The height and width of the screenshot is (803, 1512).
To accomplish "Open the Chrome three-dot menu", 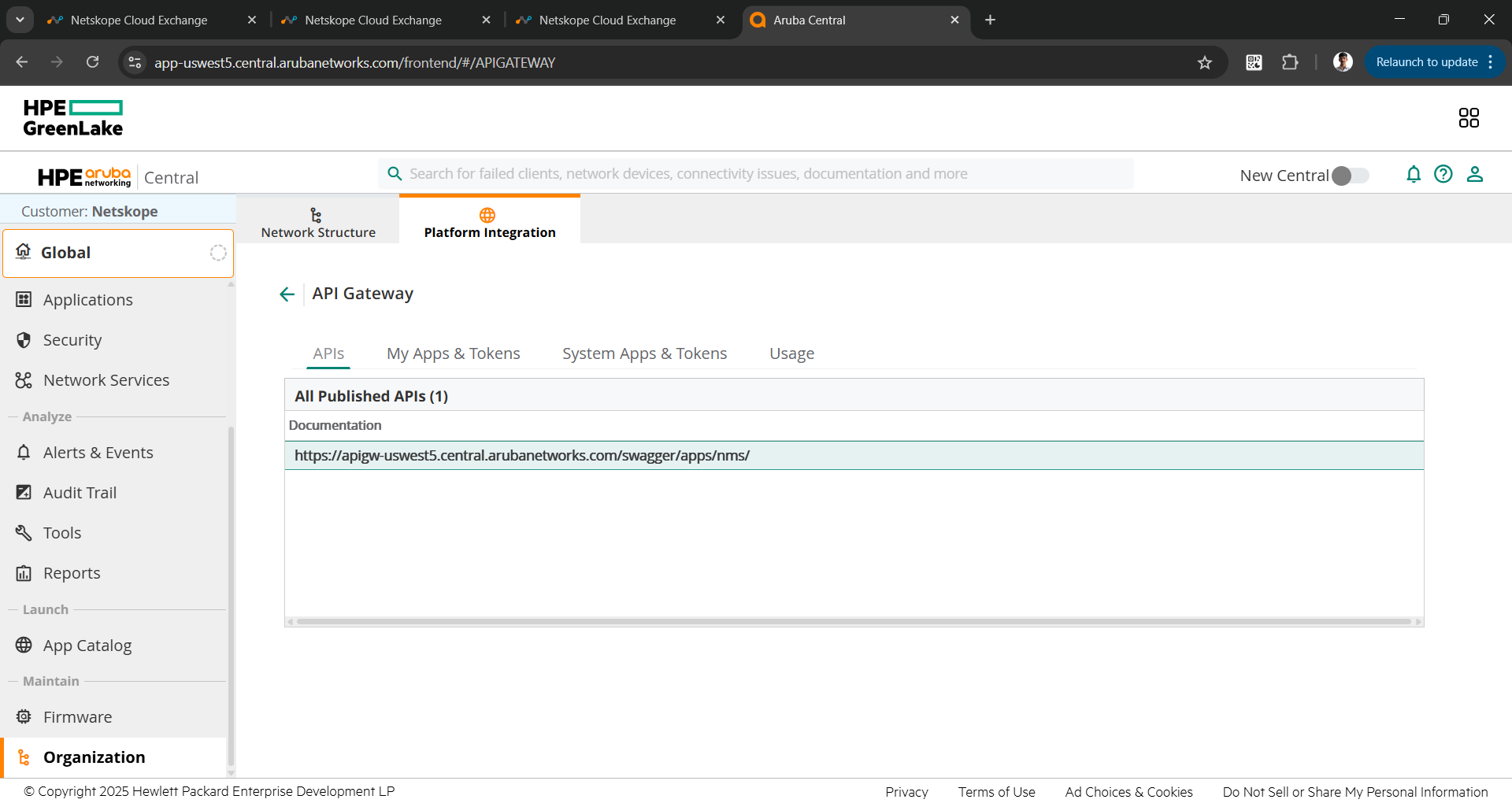I will [1491, 62].
